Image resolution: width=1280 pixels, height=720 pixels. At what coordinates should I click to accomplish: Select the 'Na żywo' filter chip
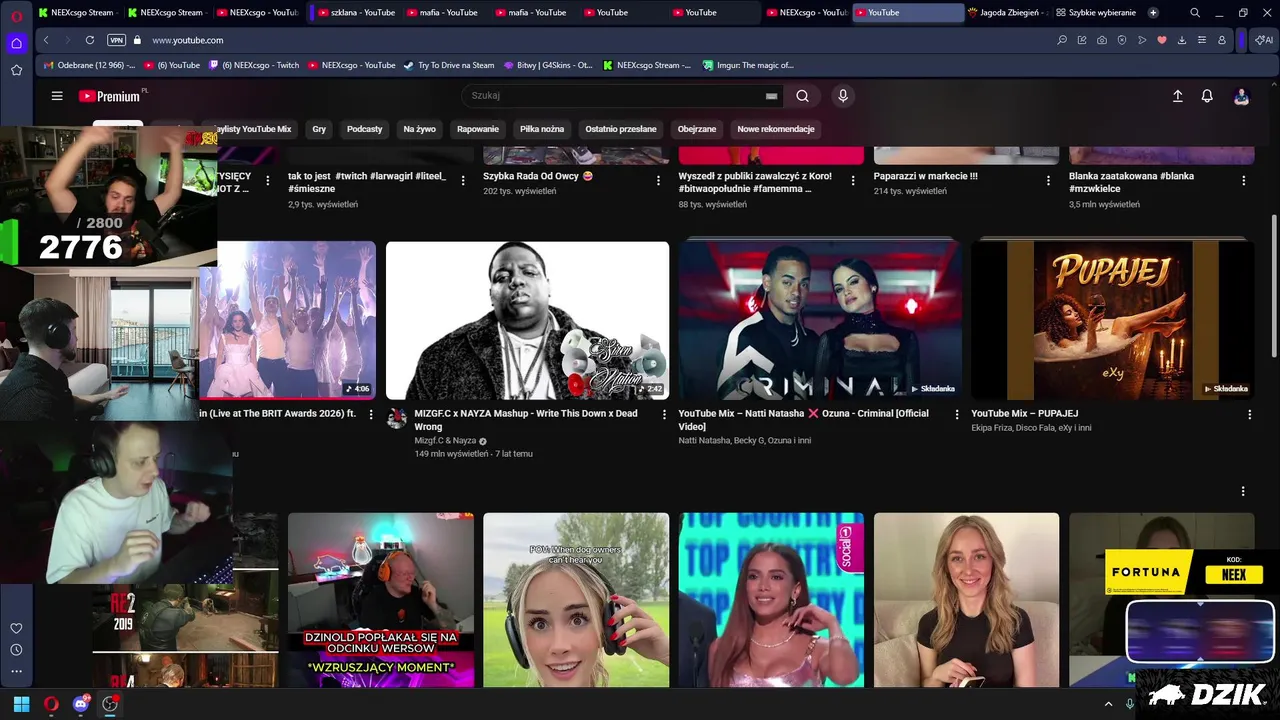pyautogui.click(x=420, y=129)
